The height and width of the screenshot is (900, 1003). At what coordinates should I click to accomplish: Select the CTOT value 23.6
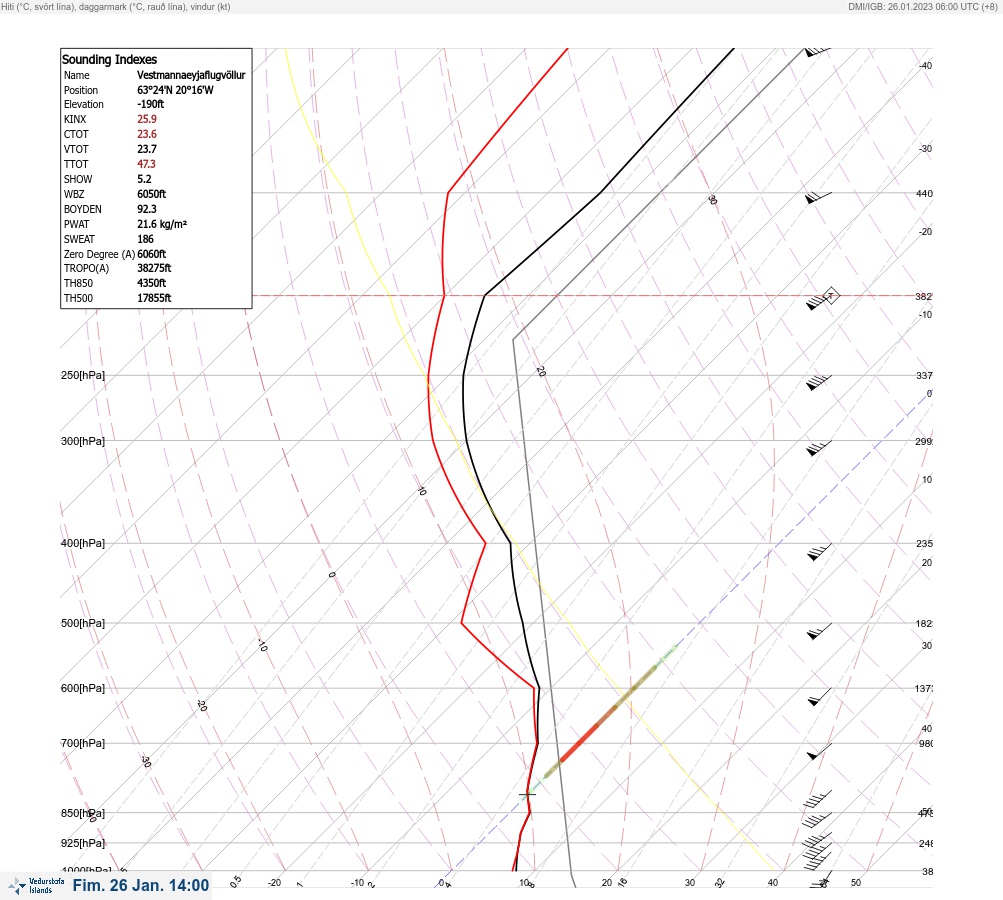click(x=146, y=134)
